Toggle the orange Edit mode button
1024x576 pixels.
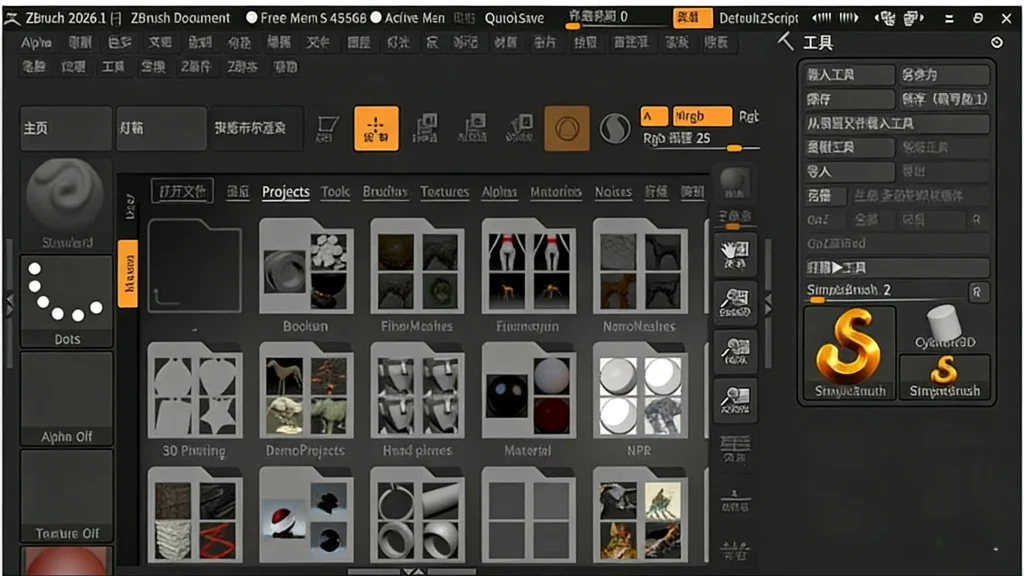(375, 129)
